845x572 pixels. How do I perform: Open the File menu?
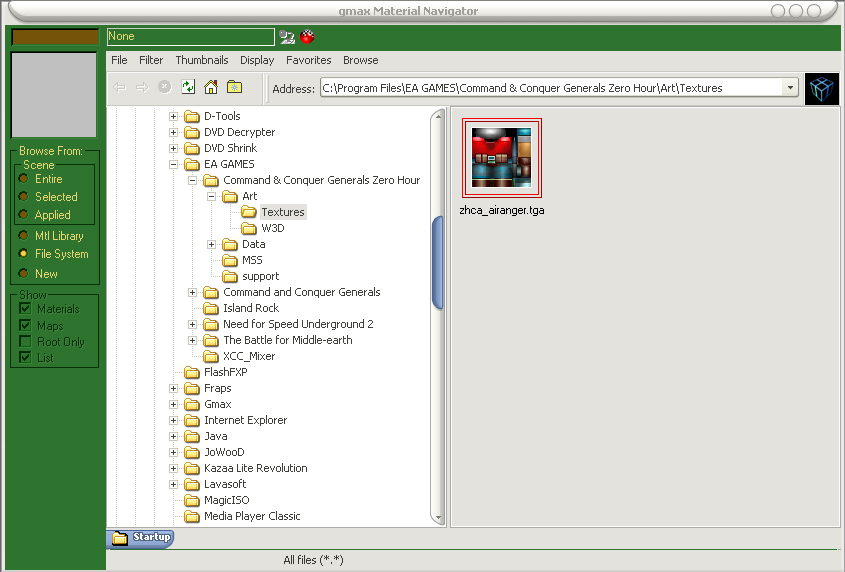pos(119,60)
